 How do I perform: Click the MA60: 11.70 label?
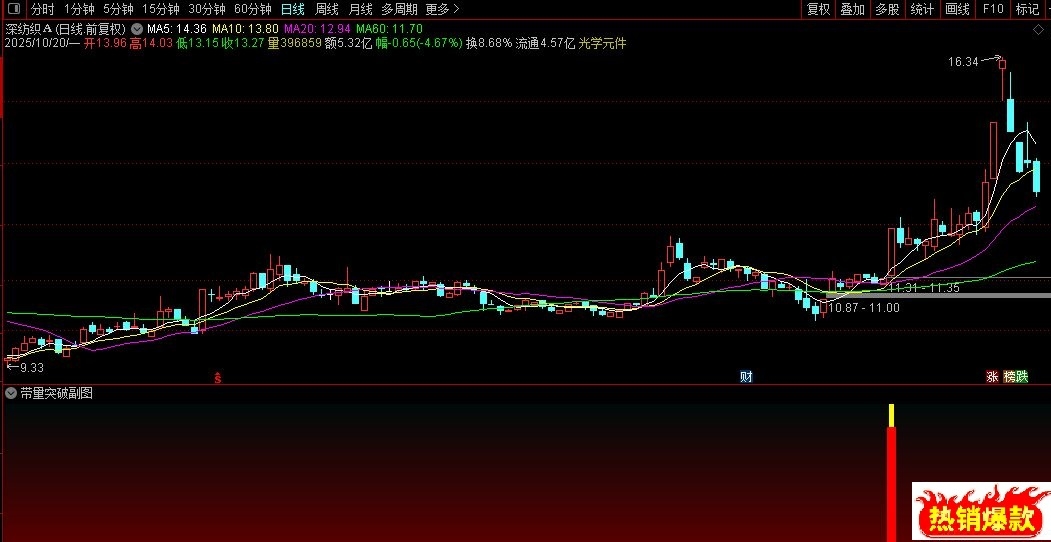coord(389,29)
